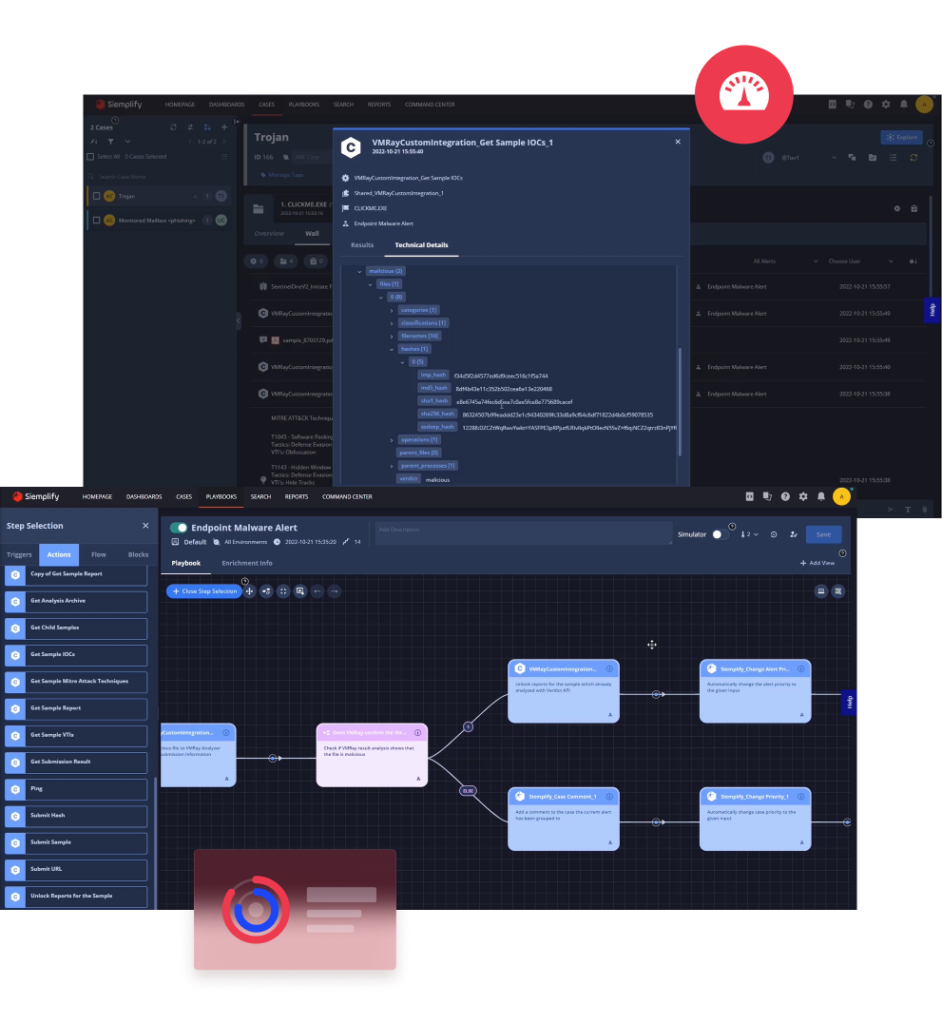Open the Enrichment Info tab
Viewport: 942px width, 1024px height.
[x=247, y=564]
